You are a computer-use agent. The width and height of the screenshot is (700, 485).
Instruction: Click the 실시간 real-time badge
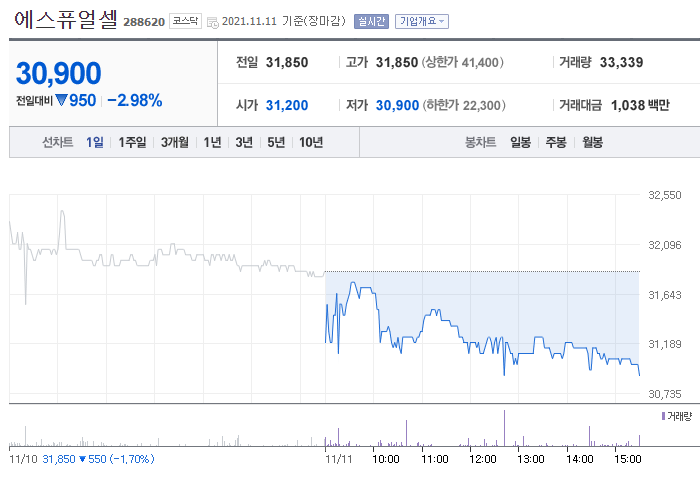[371, 21]
